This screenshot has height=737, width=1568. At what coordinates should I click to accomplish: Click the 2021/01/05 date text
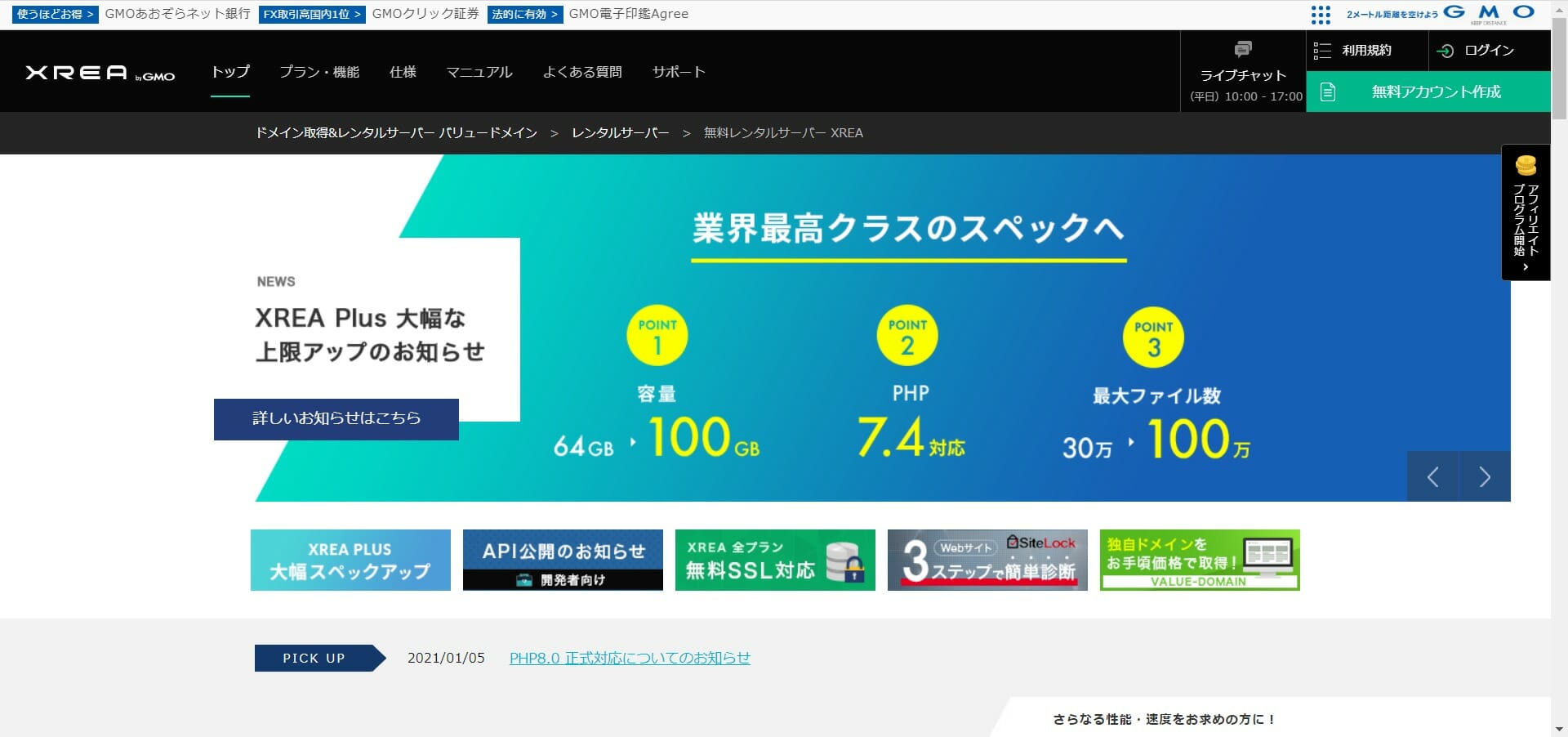click(x=446, y=658)
